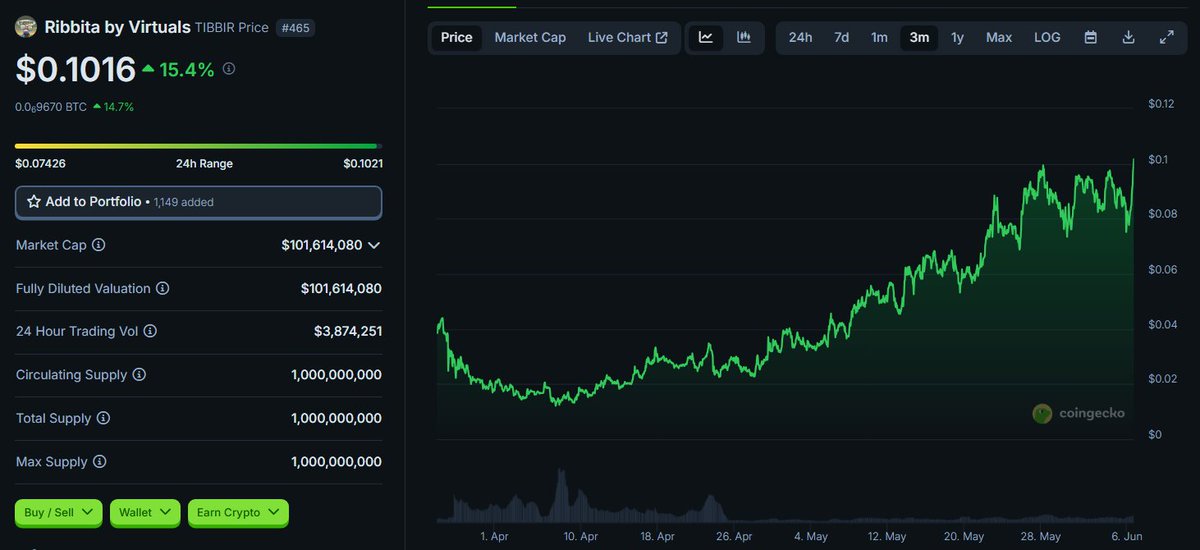Open the Wallet dropdown
Image resolution: width=1200 pixels, height=550 pixels.
[145, 512]
